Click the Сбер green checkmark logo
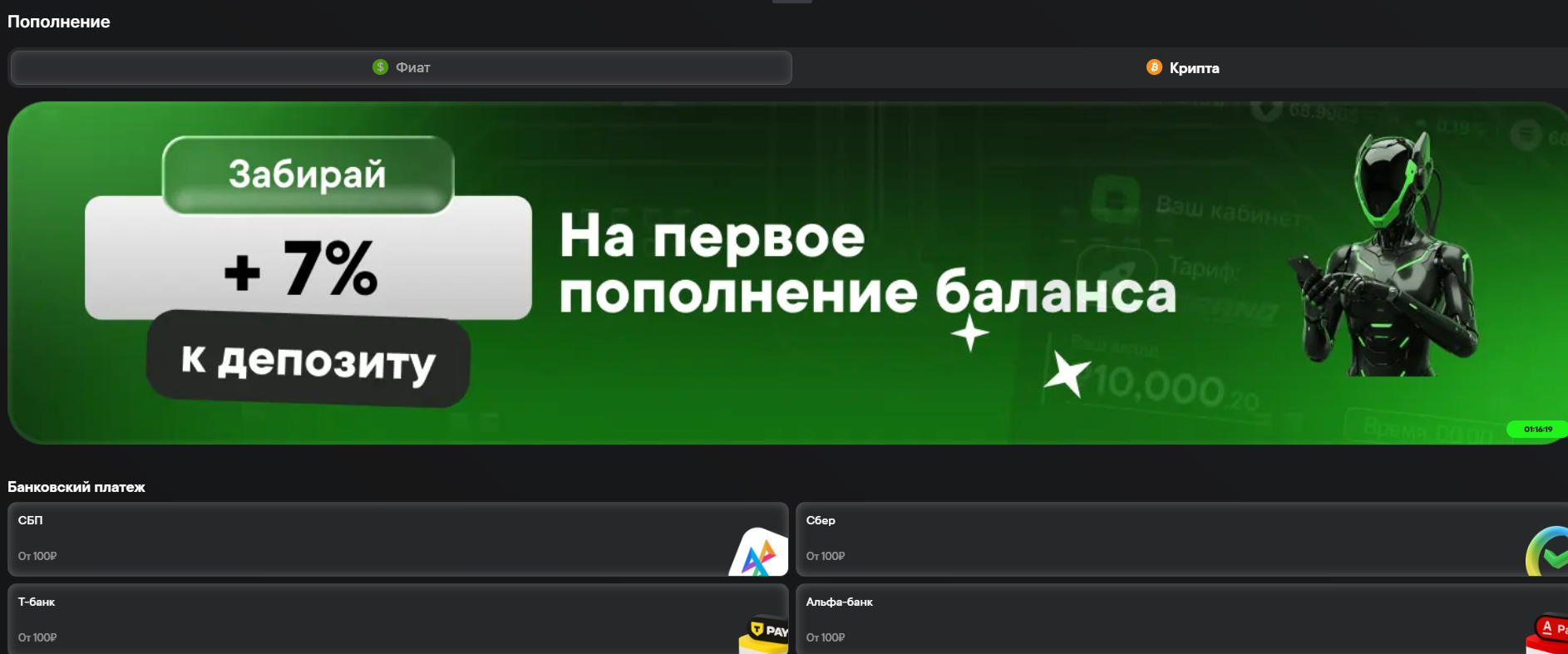This screenshot has width=1568, height=654. (x=1548, y=552)
